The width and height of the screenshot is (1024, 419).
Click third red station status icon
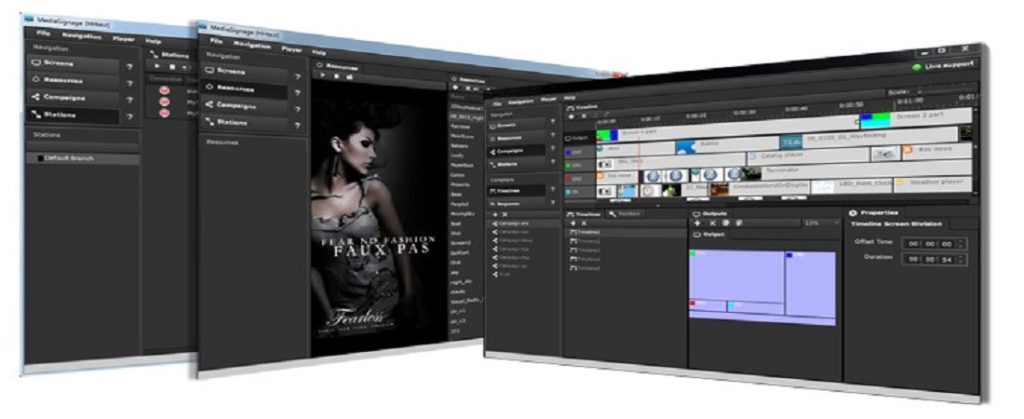click(x=164, y=113)
